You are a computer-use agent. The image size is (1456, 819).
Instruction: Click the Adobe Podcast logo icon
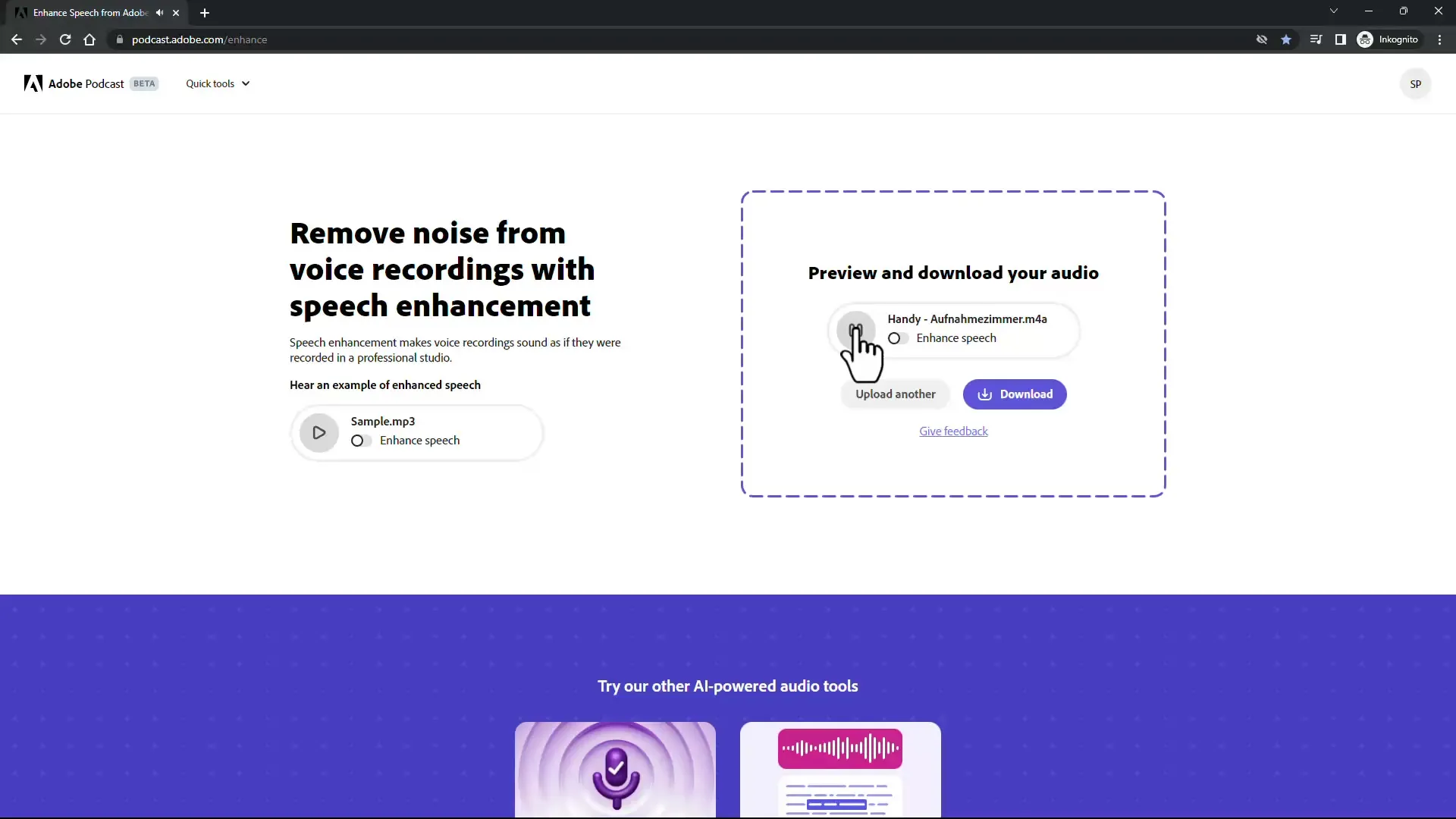point(33,84)
